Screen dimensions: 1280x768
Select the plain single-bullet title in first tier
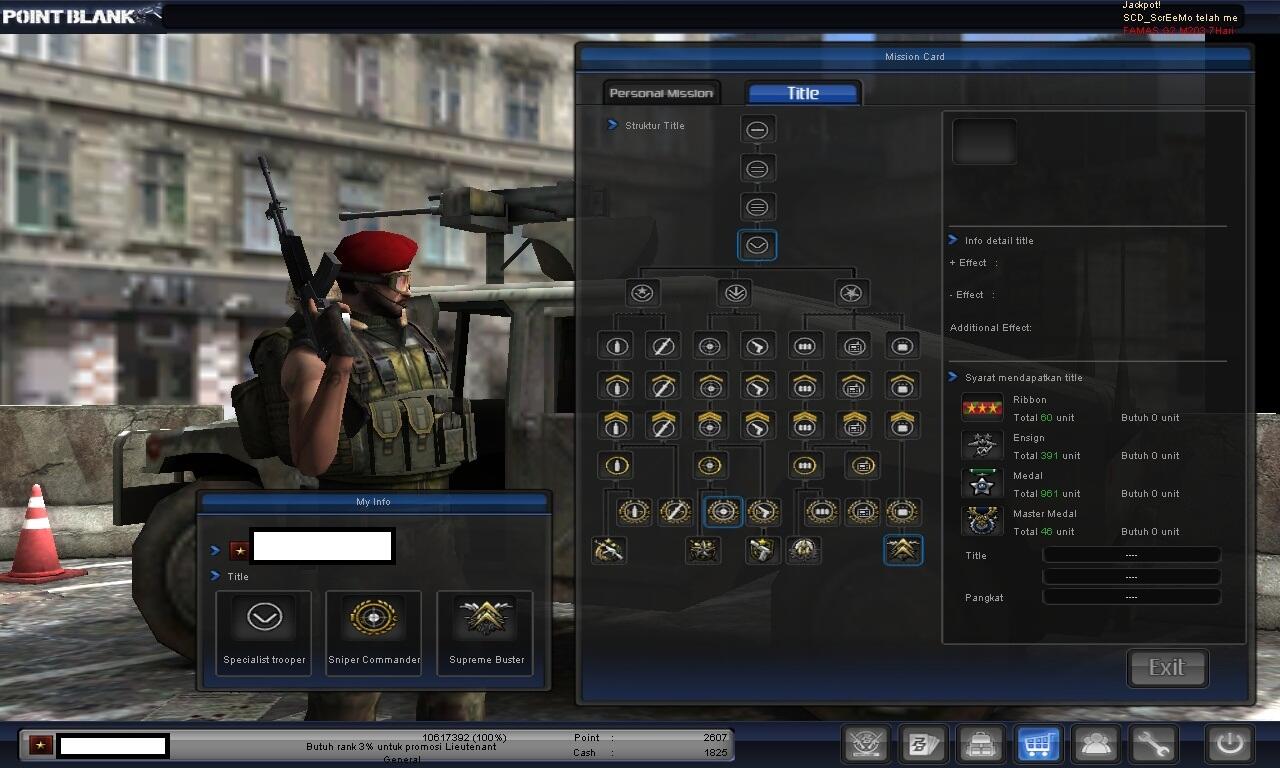point(615,346)
